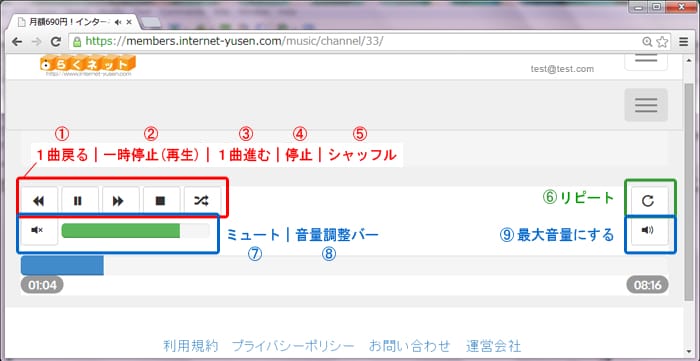700x361 pixels.
Task: Reload the page with refresh icon
Action: click(x=56, y=42)
